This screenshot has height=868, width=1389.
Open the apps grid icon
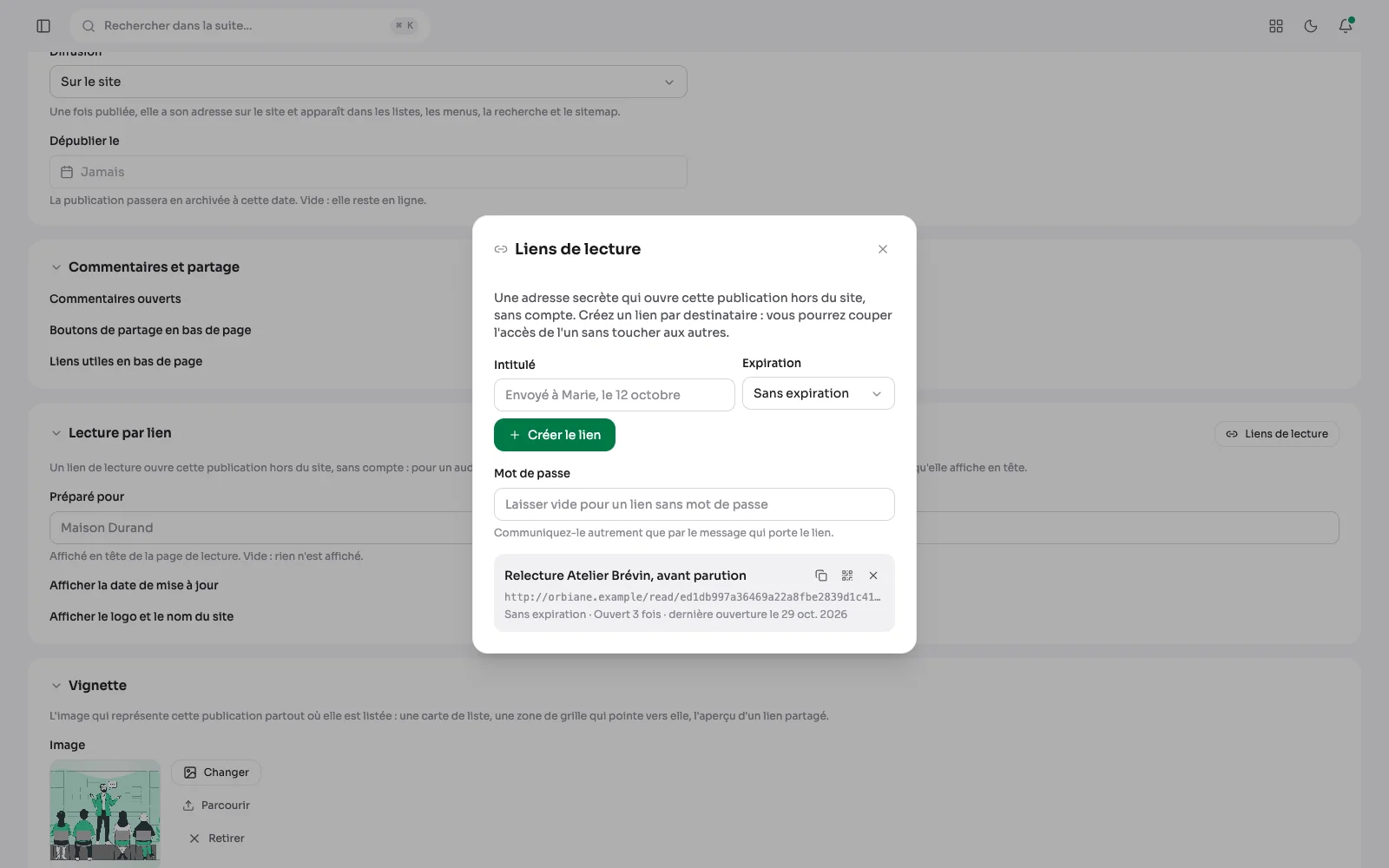(1276, 26)
